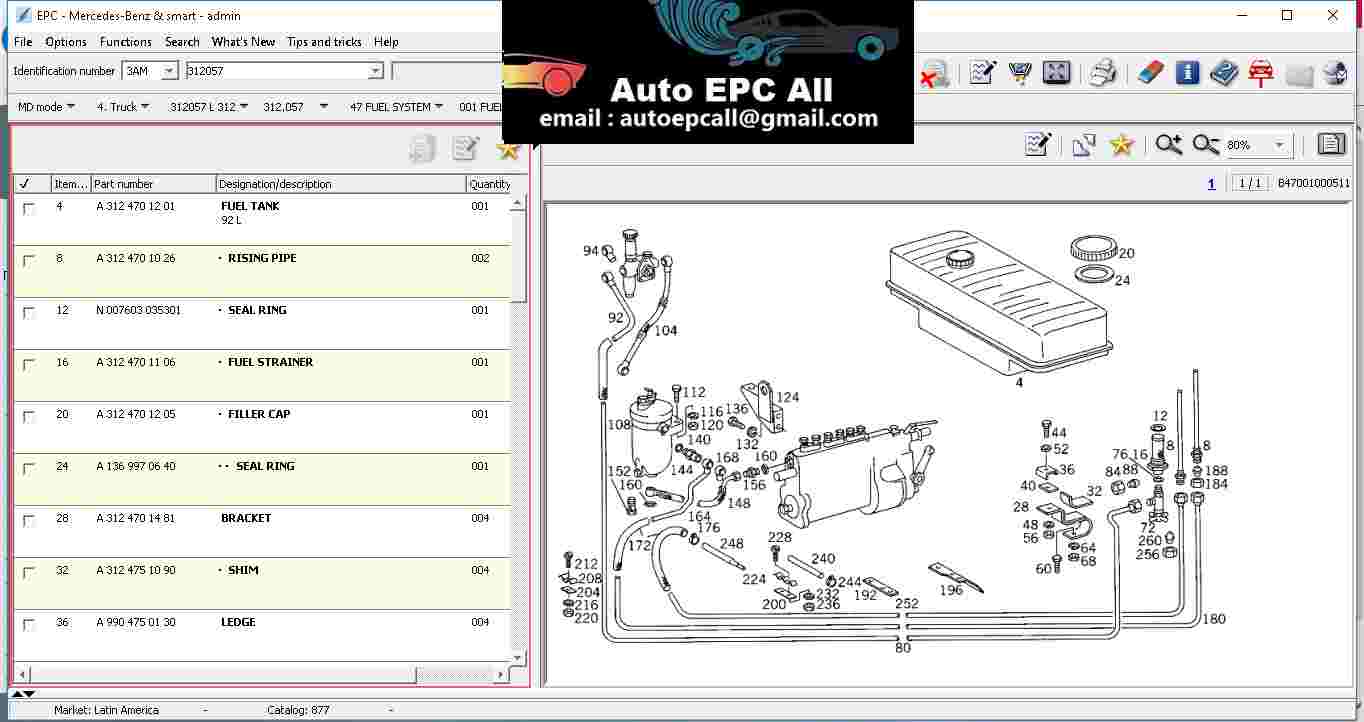Click the copy list icon above parts list
The height and width of the screenshot is (722, 1364).
423,149
